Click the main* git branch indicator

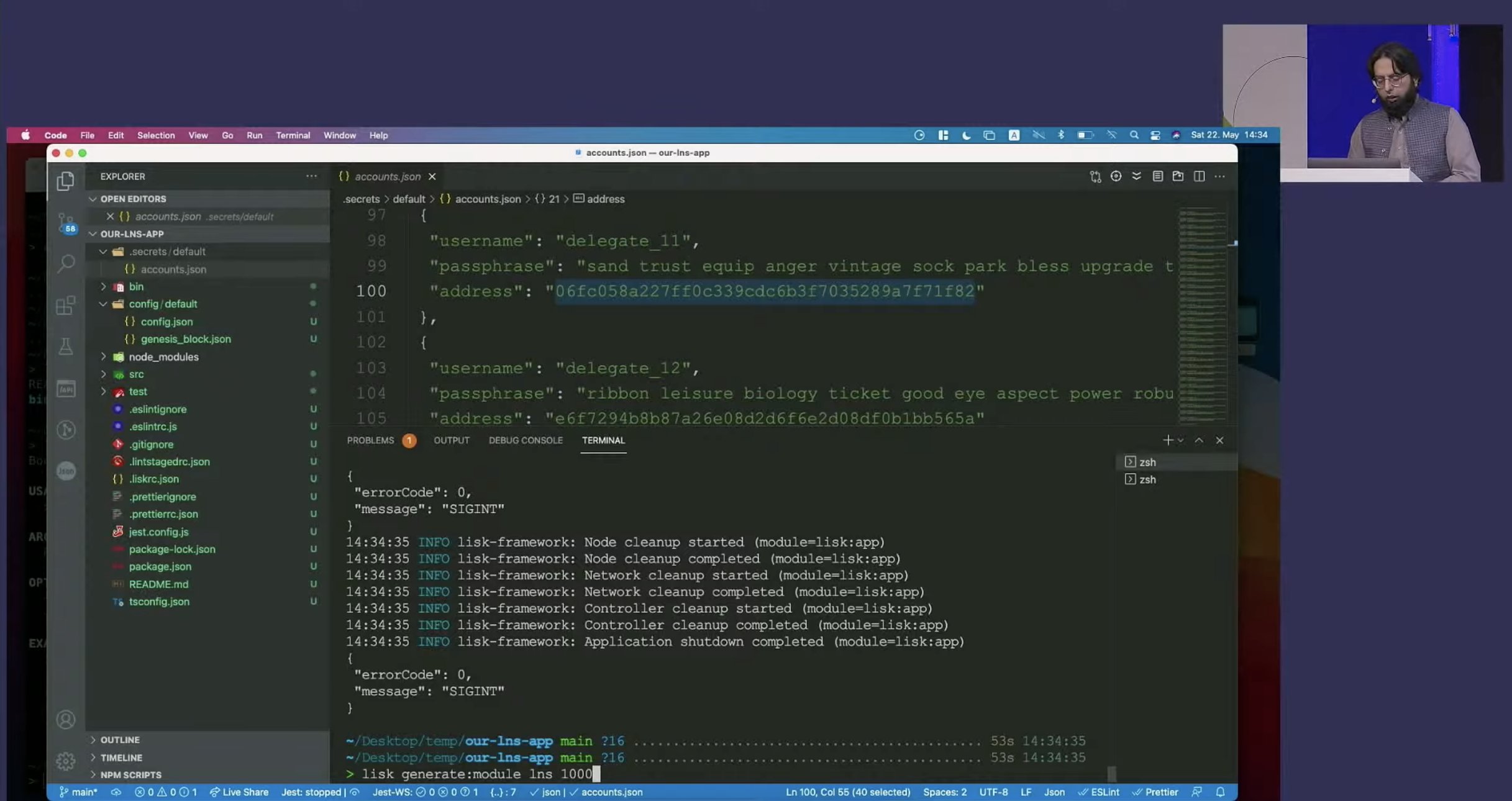[78, 792]
